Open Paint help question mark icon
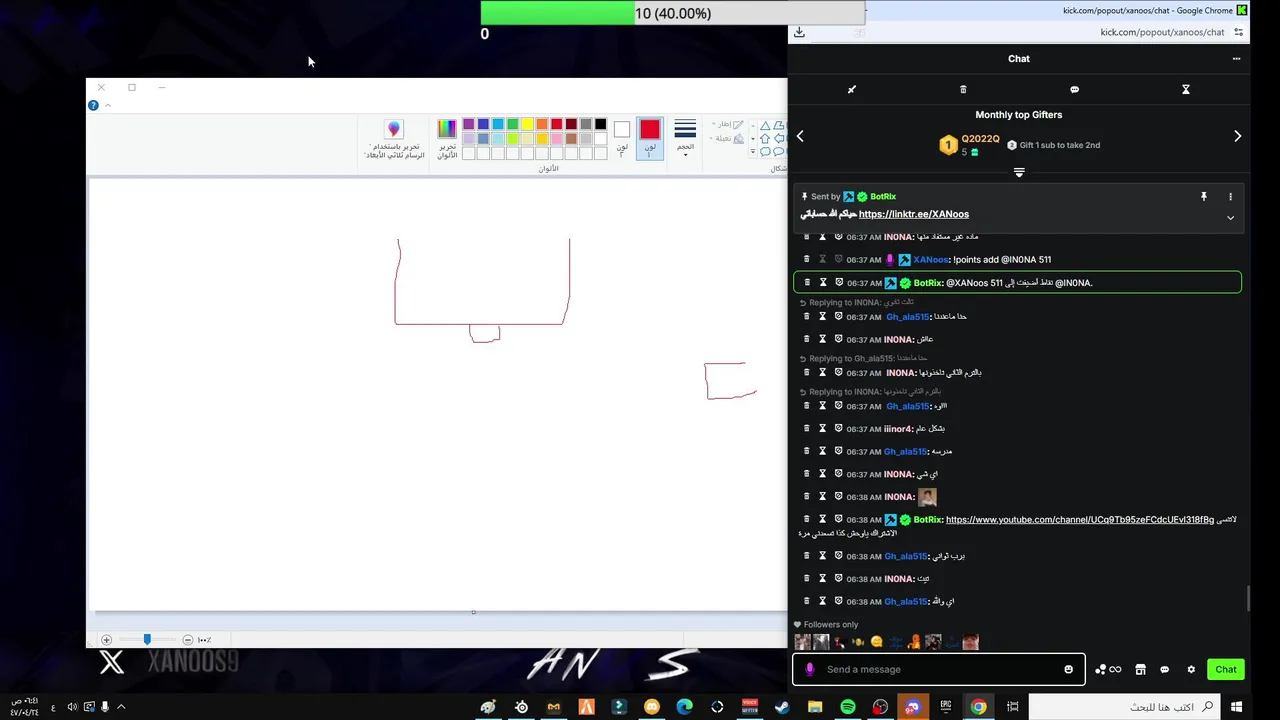This screenshot has width=1280, height=720. coord(93,105)
